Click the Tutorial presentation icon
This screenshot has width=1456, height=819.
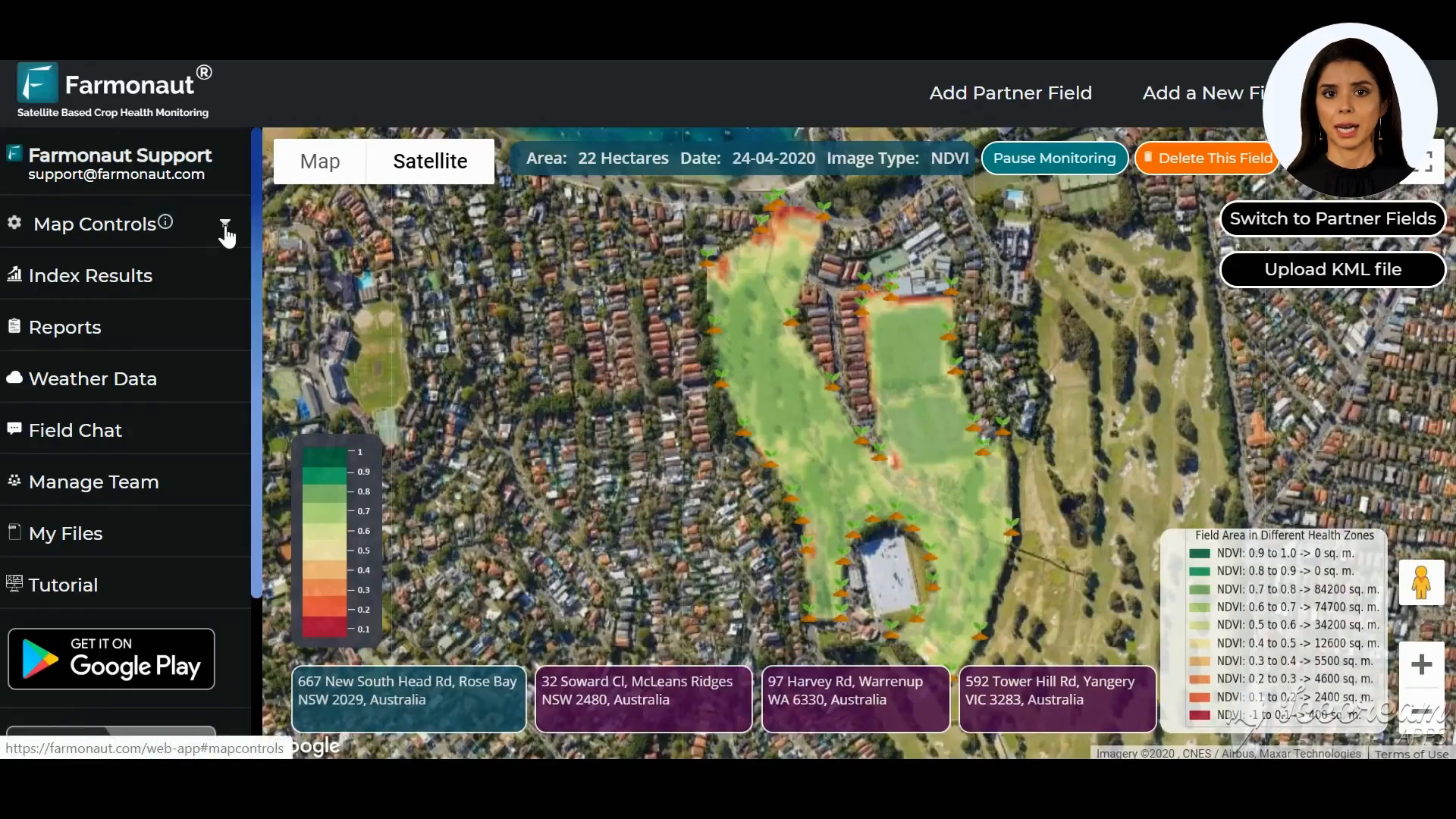click(x=14, y=583)
